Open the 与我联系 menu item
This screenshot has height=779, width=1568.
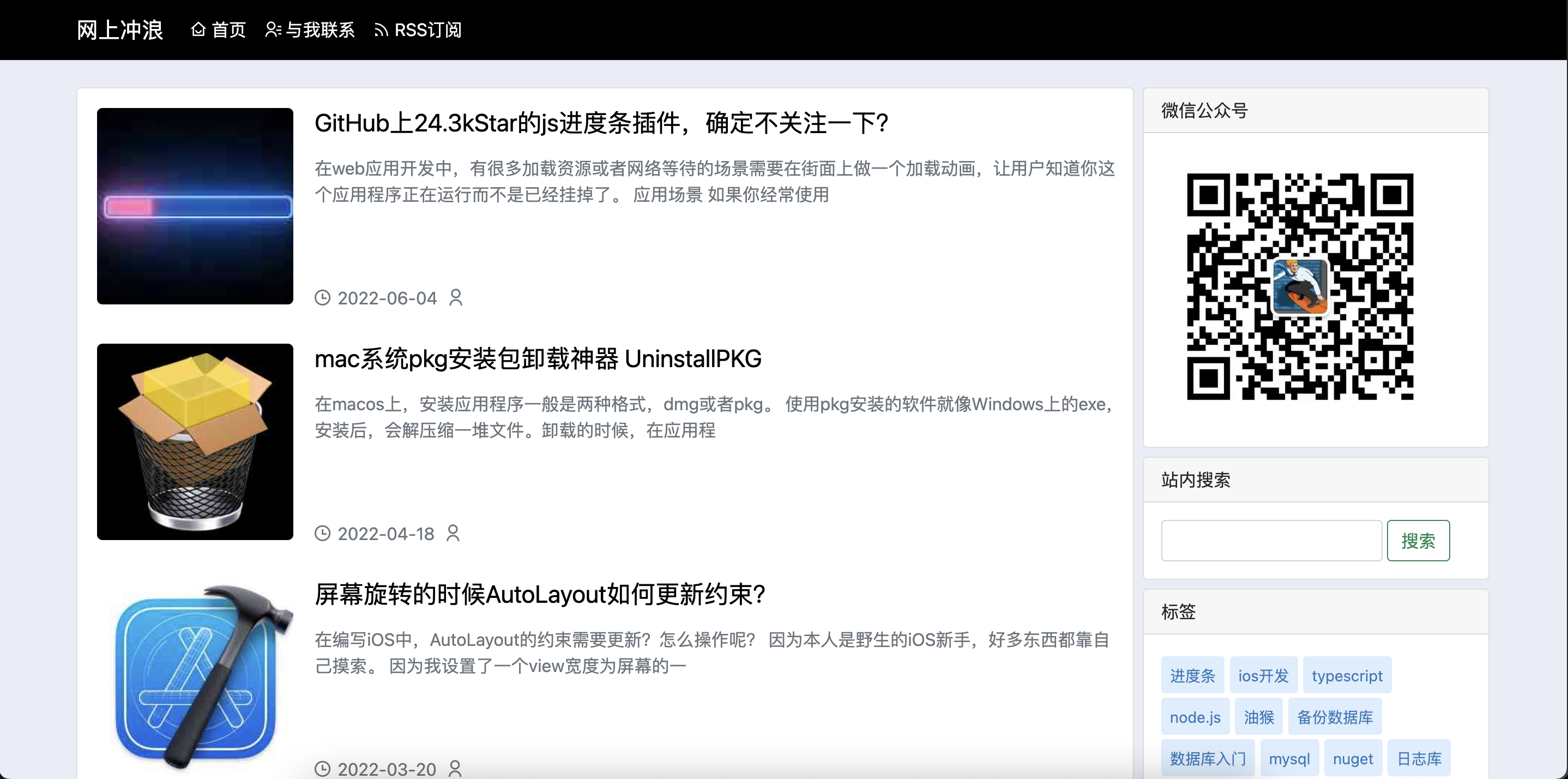319,29
